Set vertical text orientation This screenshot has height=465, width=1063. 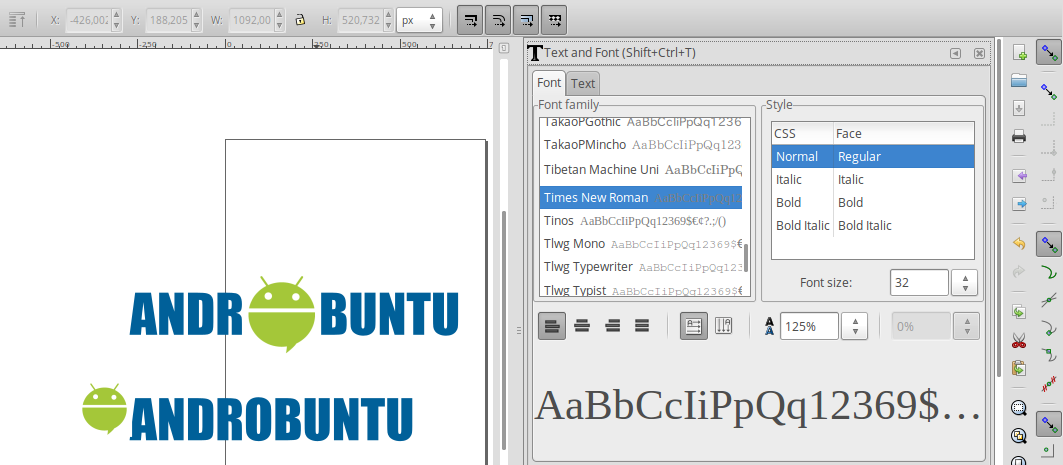point(724,326)
